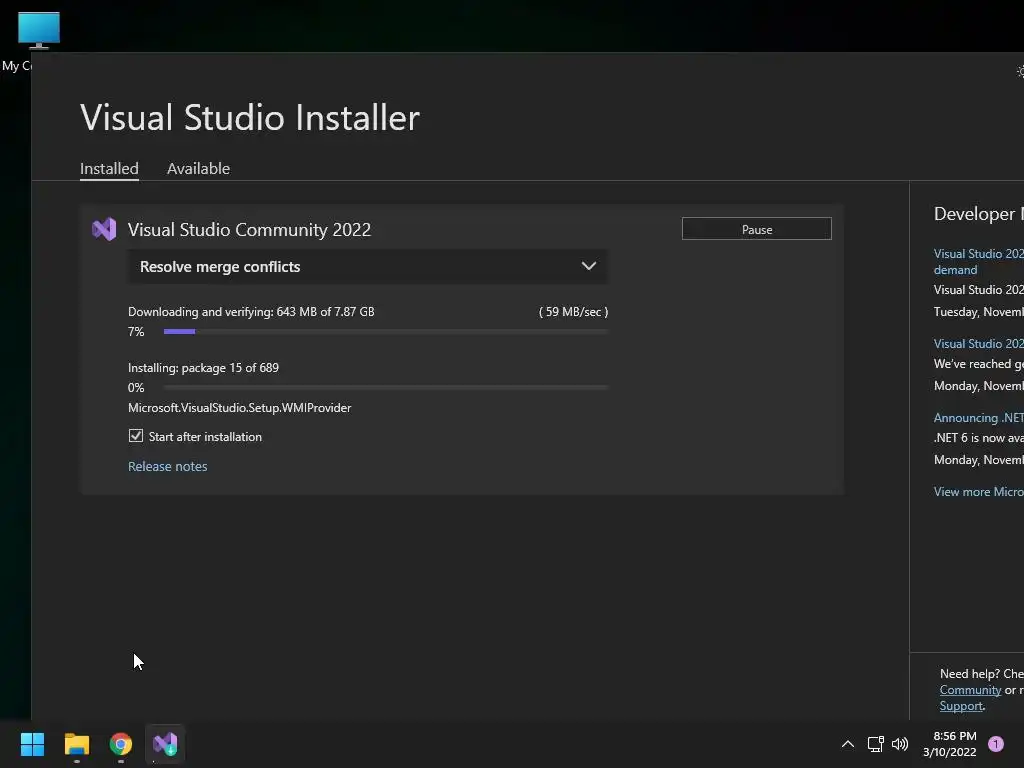Open the Support link
The height and width of the screenshot is (768, 1024).
coord(961,706)
